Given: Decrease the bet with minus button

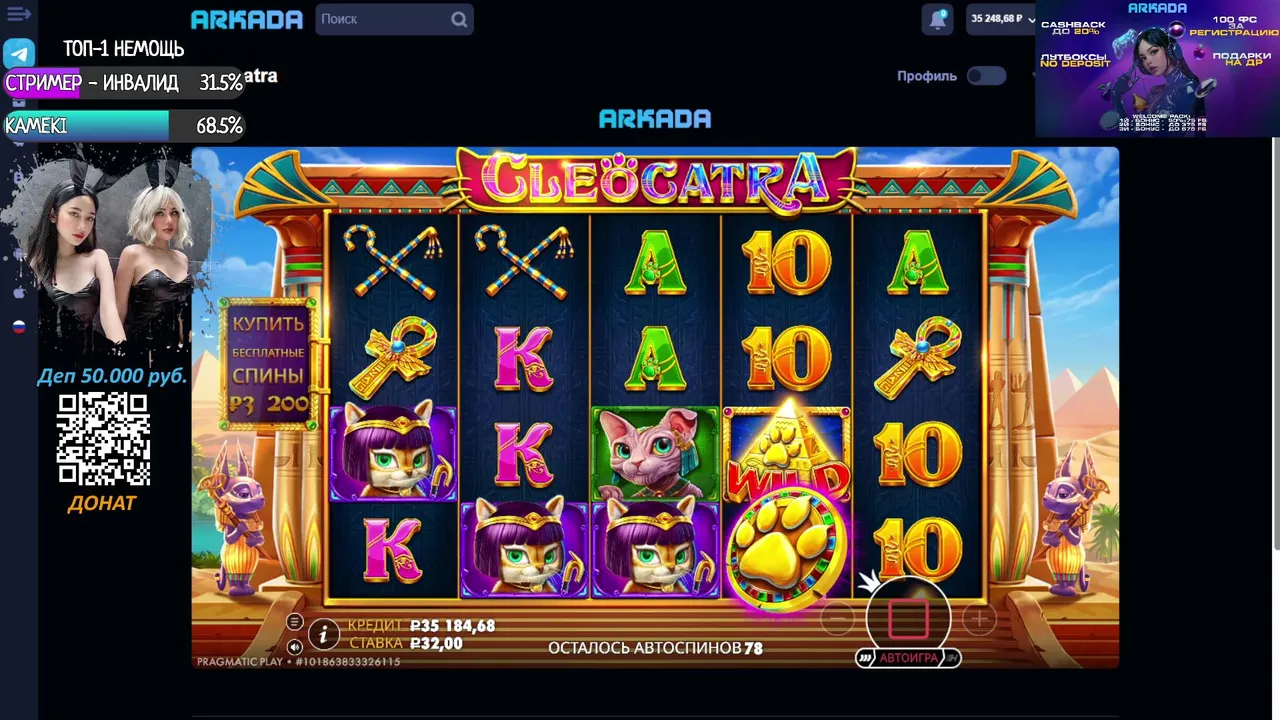Looking at the screenshot, I should (x=838, y=620).
